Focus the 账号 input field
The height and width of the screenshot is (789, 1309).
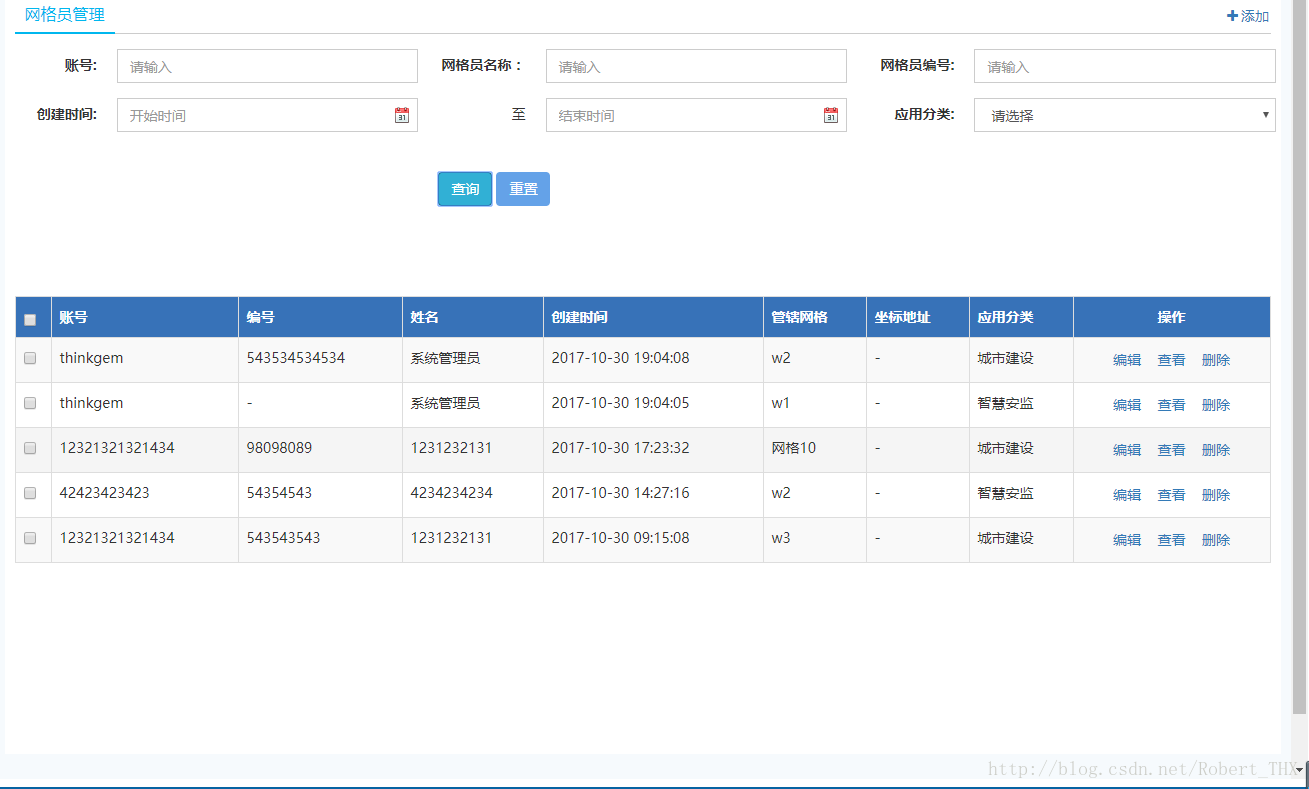(267, 66)
